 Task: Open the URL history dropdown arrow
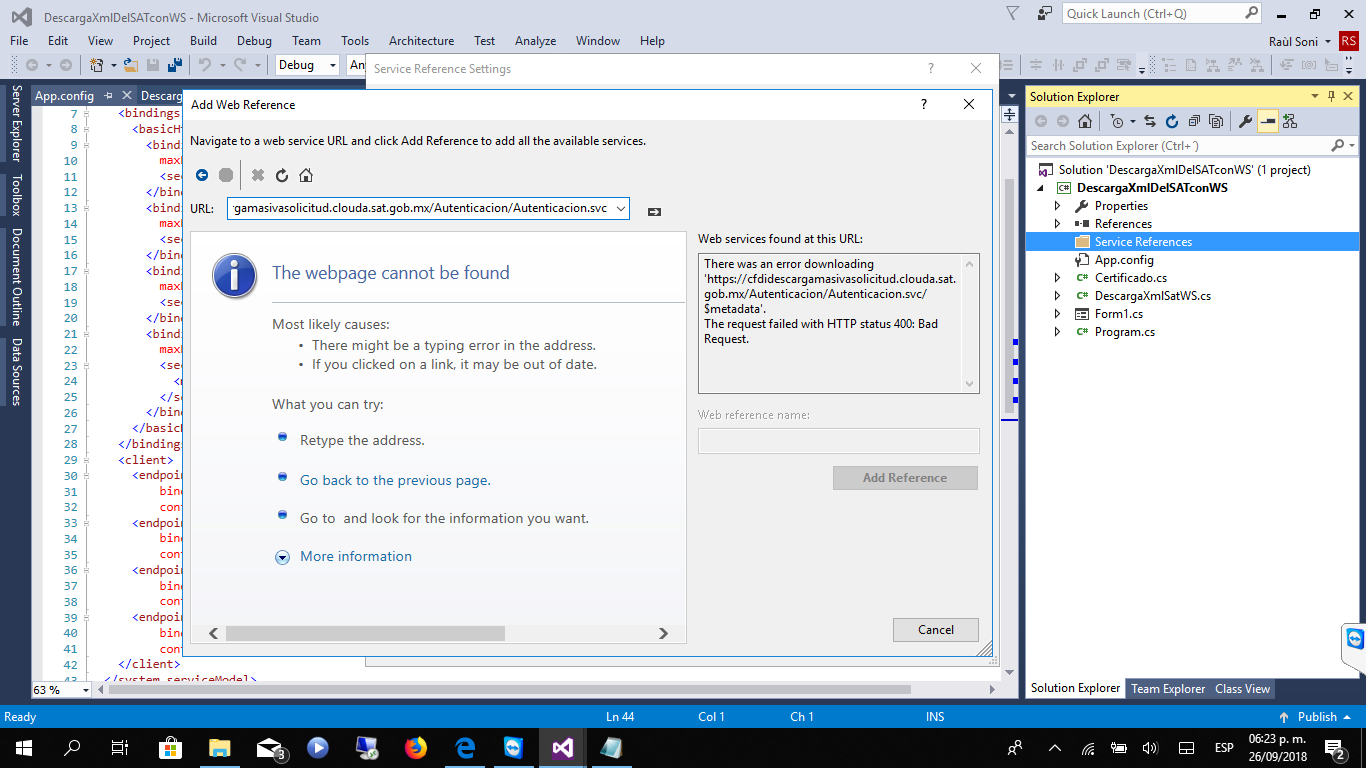[621, 208]
